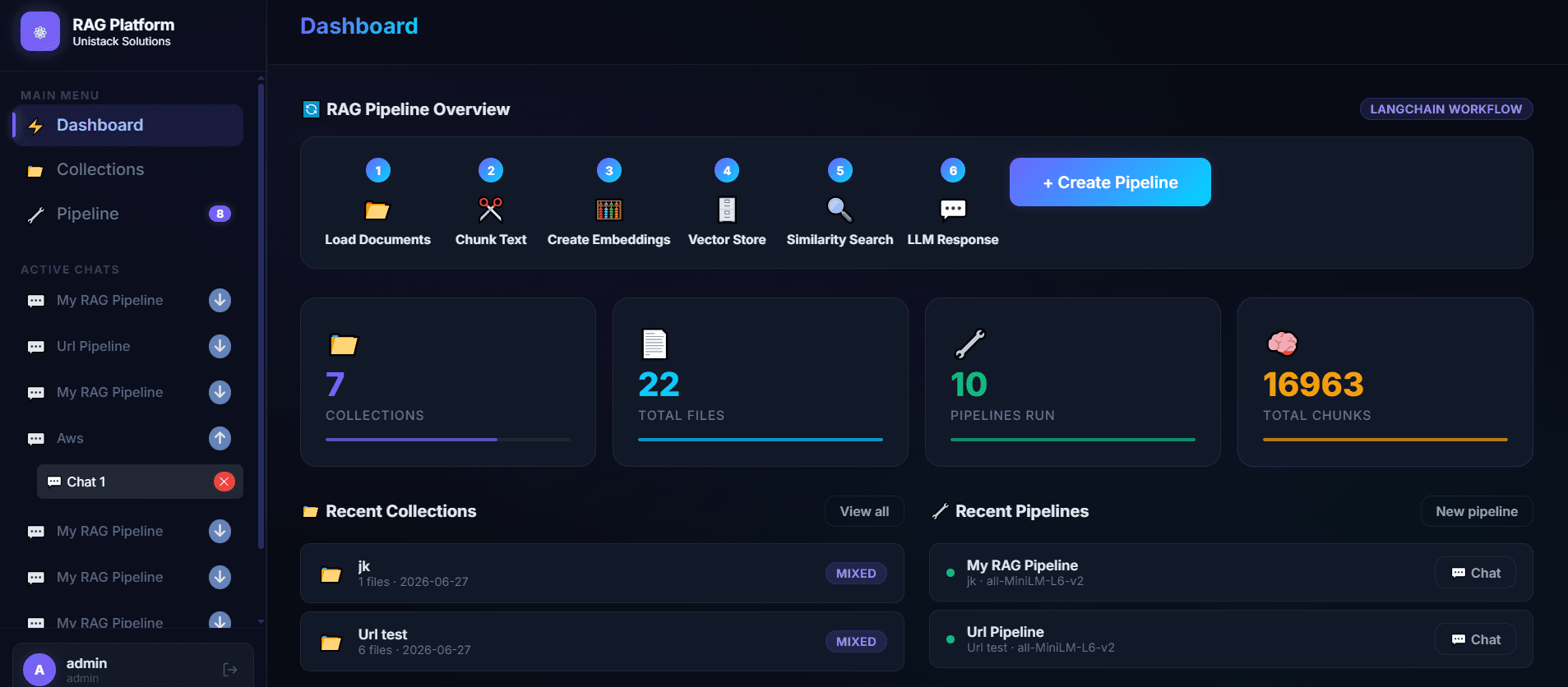Open the jk collection row
This screenshot has width=1568, height=687.
click(602, 574)
